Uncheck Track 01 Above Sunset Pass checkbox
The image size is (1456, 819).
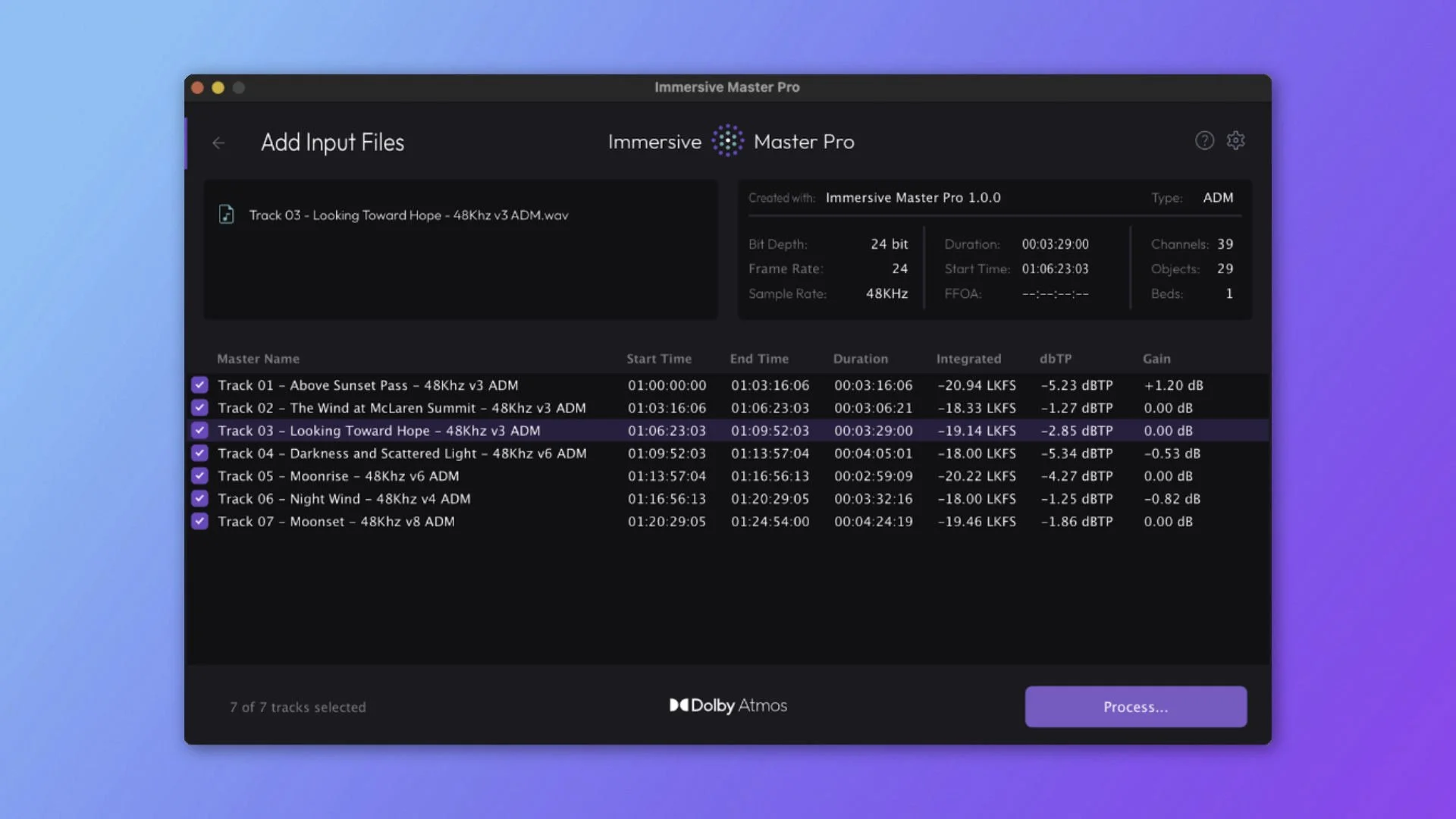pyautogui.click(x=199, y=385)
